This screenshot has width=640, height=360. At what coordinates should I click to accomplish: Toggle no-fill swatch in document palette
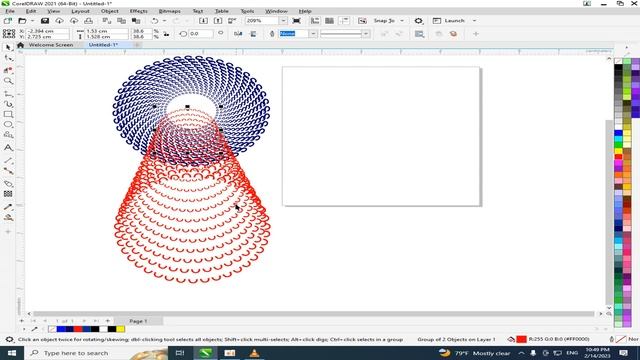[52, 329]
